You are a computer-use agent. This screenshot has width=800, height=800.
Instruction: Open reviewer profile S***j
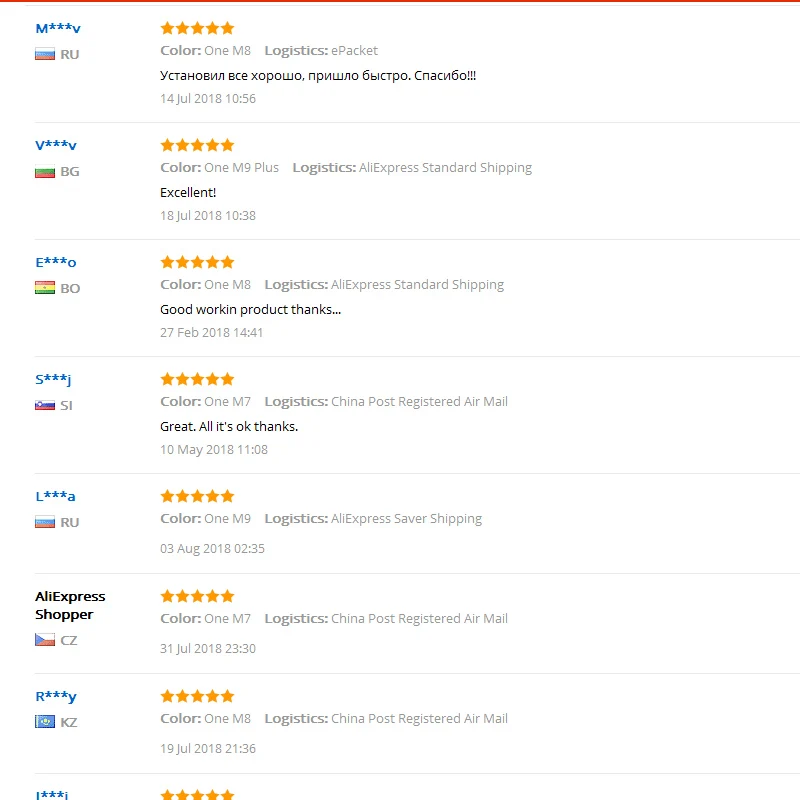point(53,379)
